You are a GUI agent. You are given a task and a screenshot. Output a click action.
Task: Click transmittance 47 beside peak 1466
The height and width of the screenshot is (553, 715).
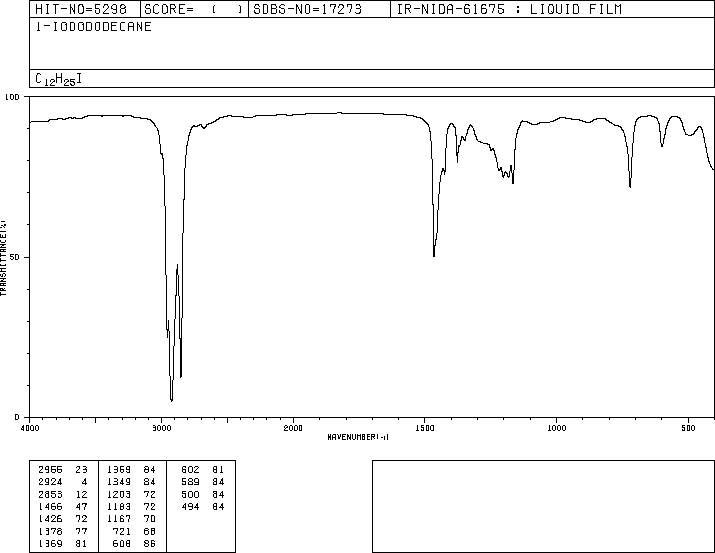coord(81,507)
